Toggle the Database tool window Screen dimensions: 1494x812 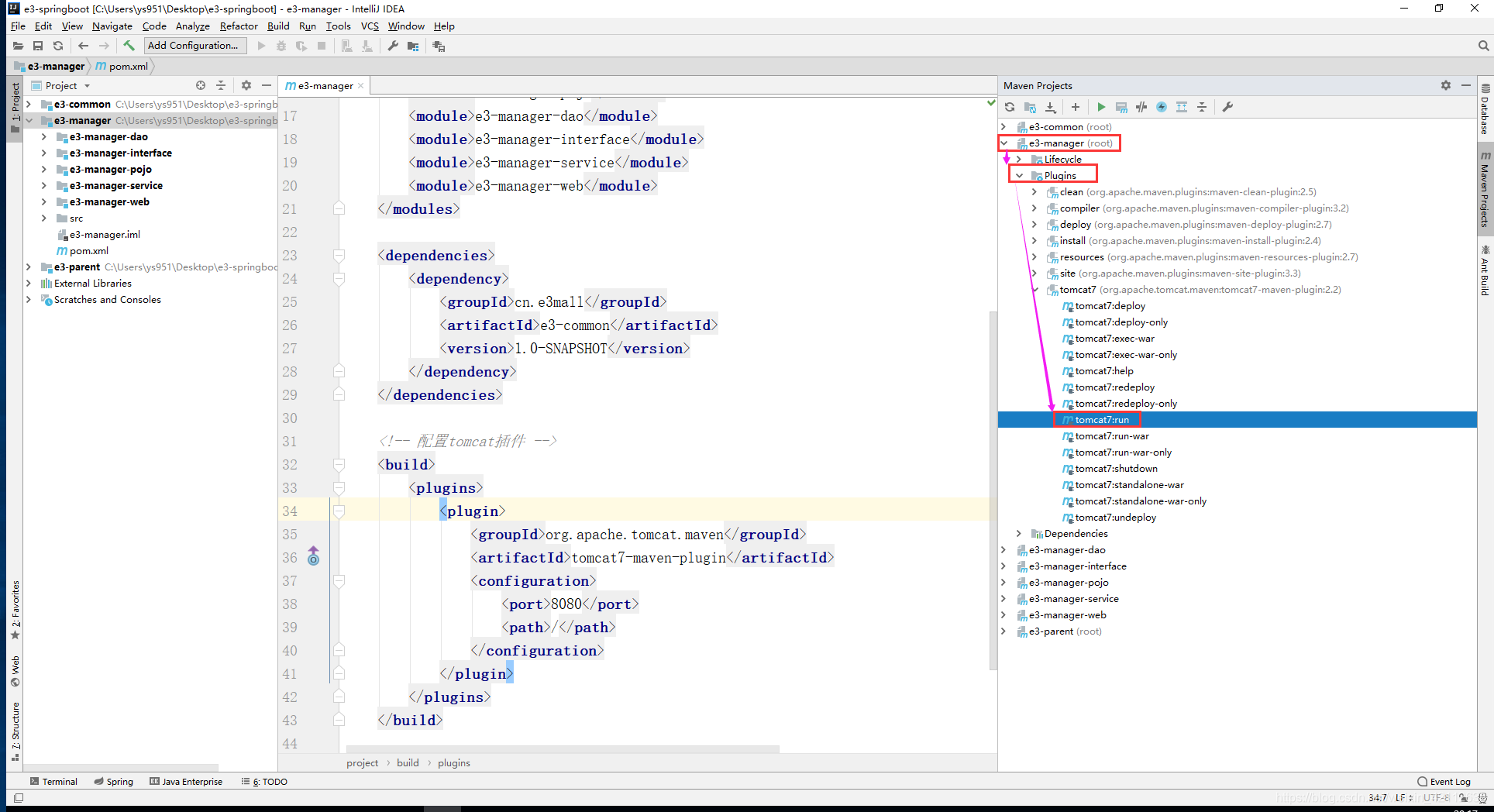(1485, 109)
